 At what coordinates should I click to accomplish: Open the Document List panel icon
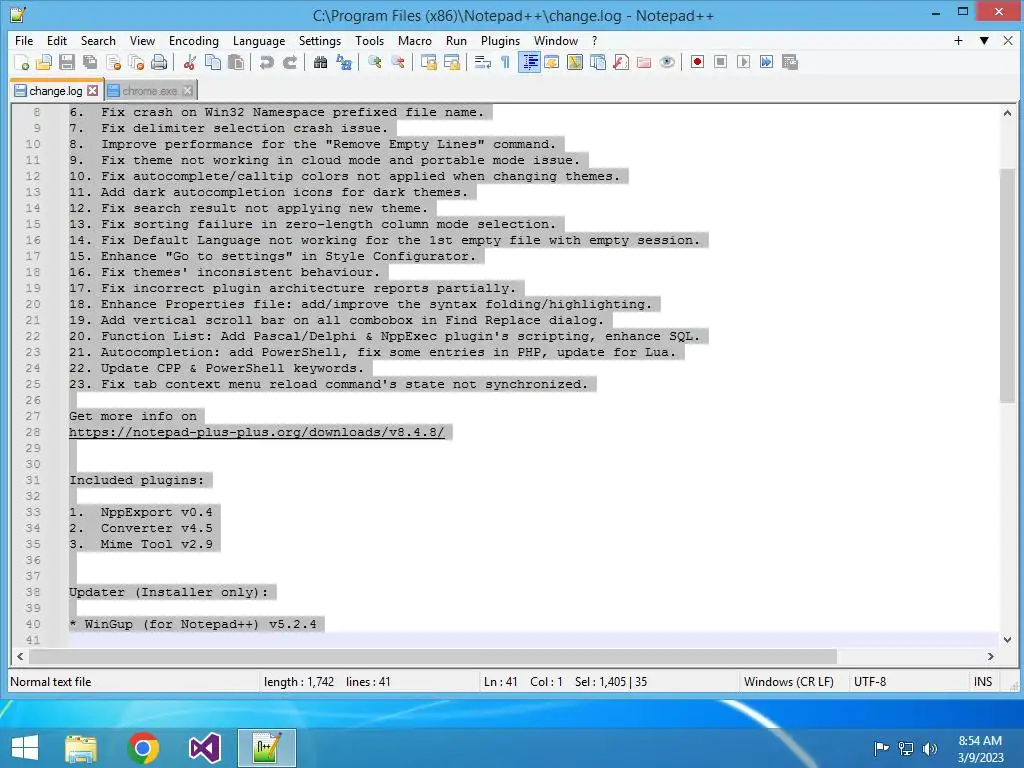coord(598,62)
